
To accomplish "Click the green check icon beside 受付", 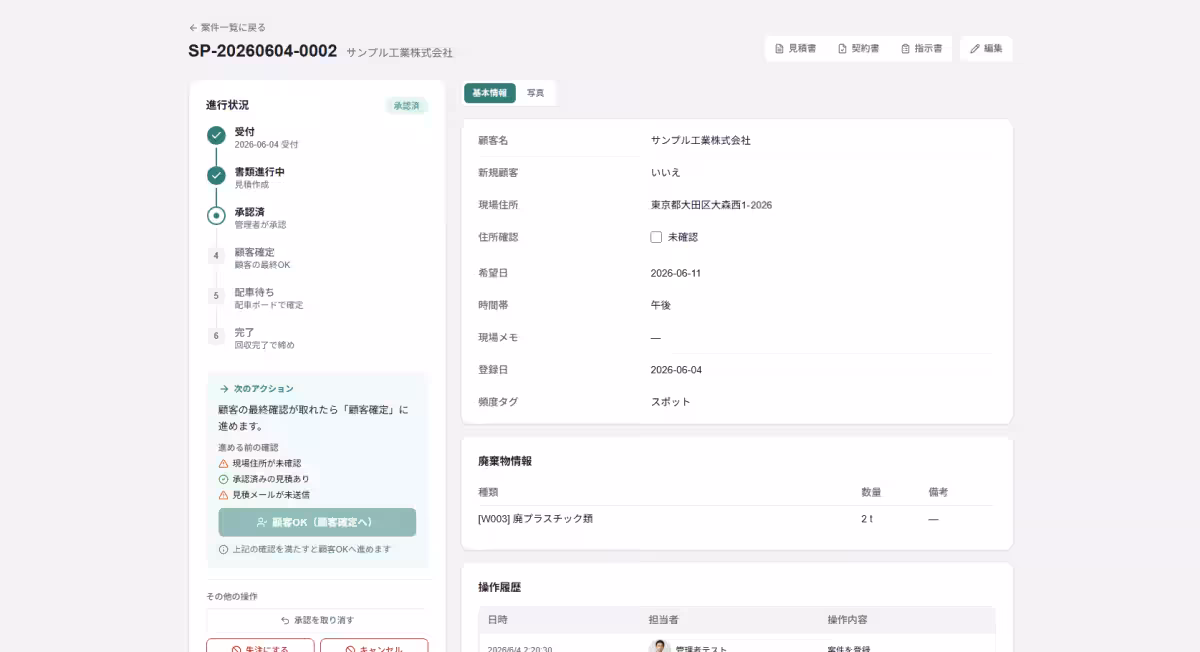I will coord(216,136).
